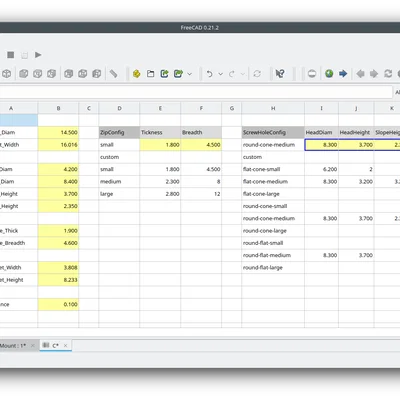The width and height of the screenshot is (400, 400).
Task: Close the C* spreadsheet tab
Action: 65,346
